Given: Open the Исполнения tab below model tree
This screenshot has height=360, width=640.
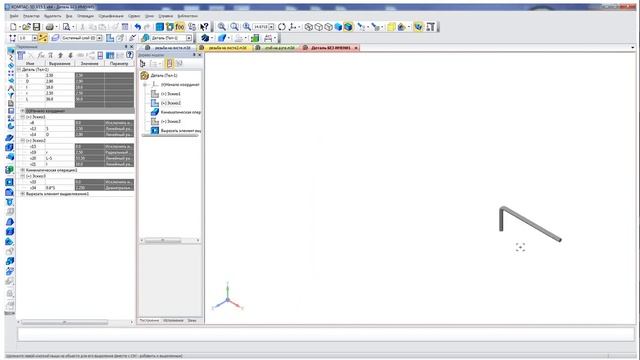Looking at the screenshot, I should [x=173, y=321].
